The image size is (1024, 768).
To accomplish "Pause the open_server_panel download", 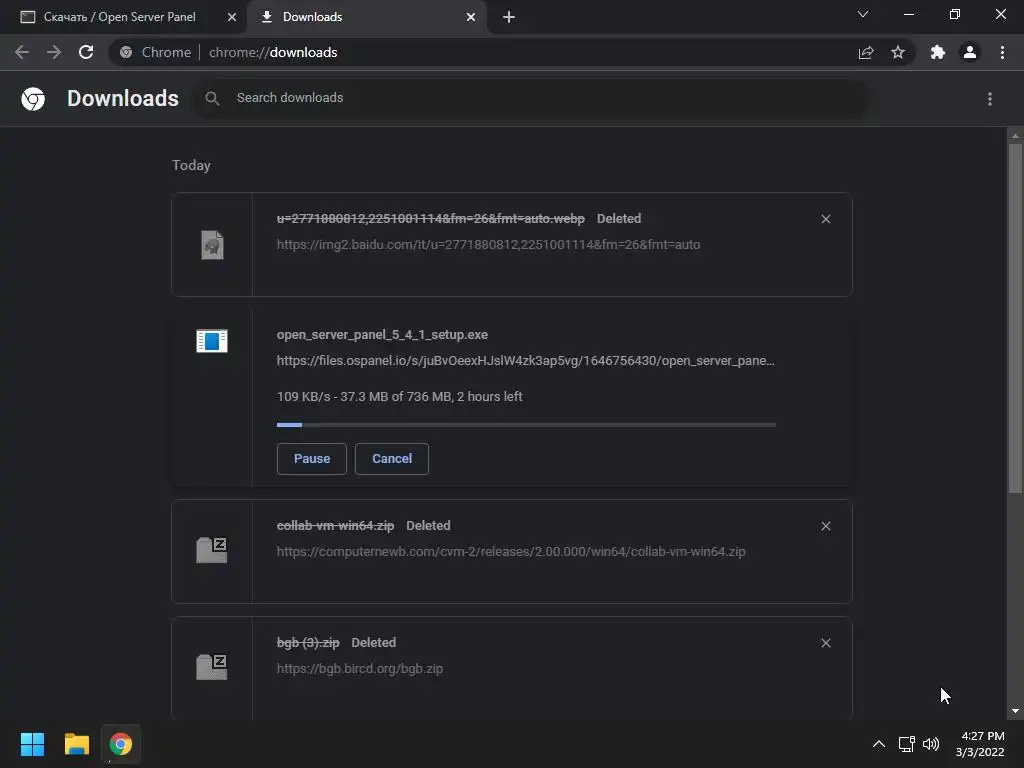I will pos(312,458).
